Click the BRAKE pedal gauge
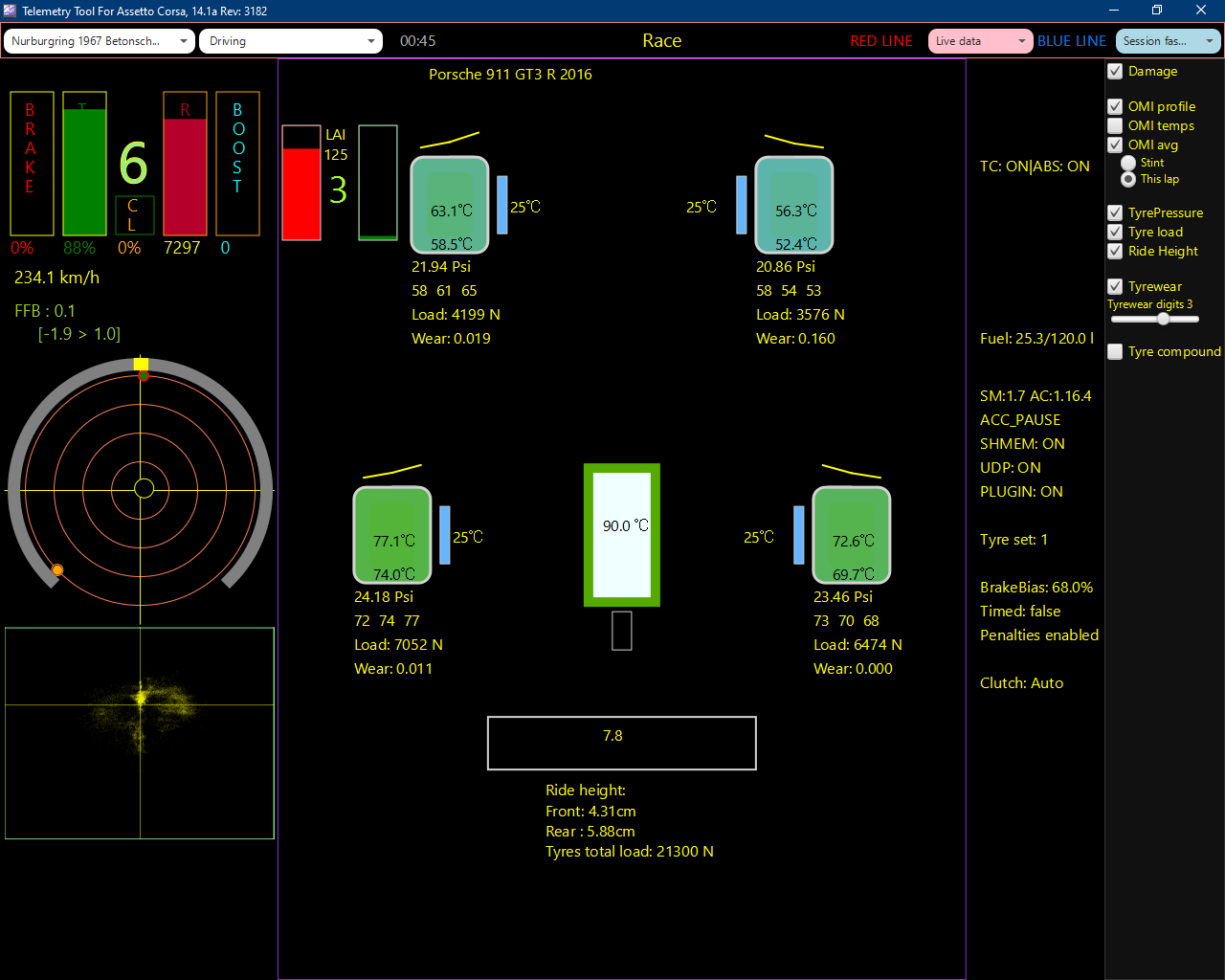1225x980 pixels. click(32, 164)
